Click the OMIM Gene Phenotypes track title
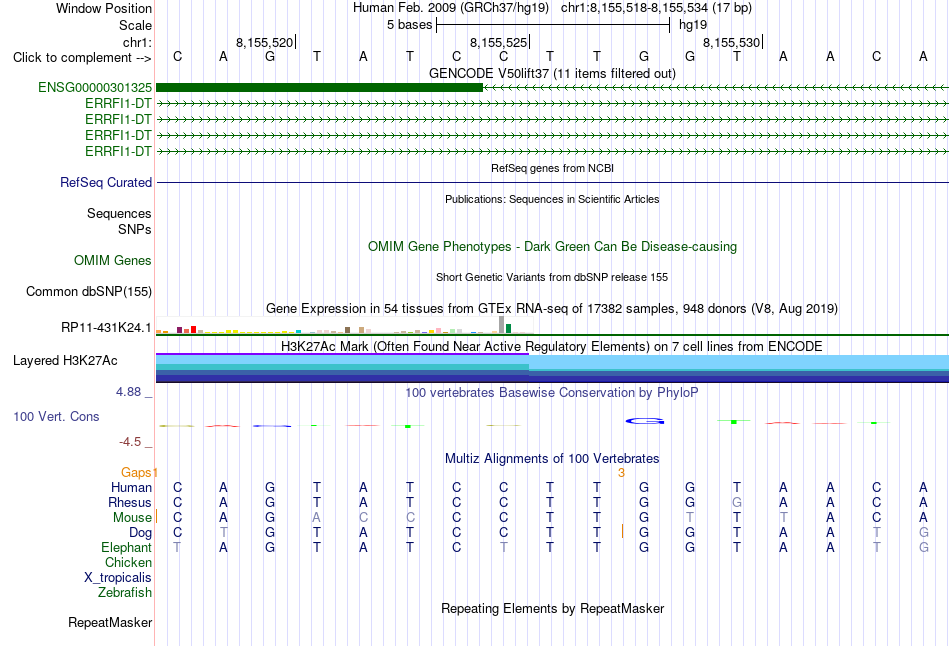Viewport: 950px width, 646px height. (552, 247)
